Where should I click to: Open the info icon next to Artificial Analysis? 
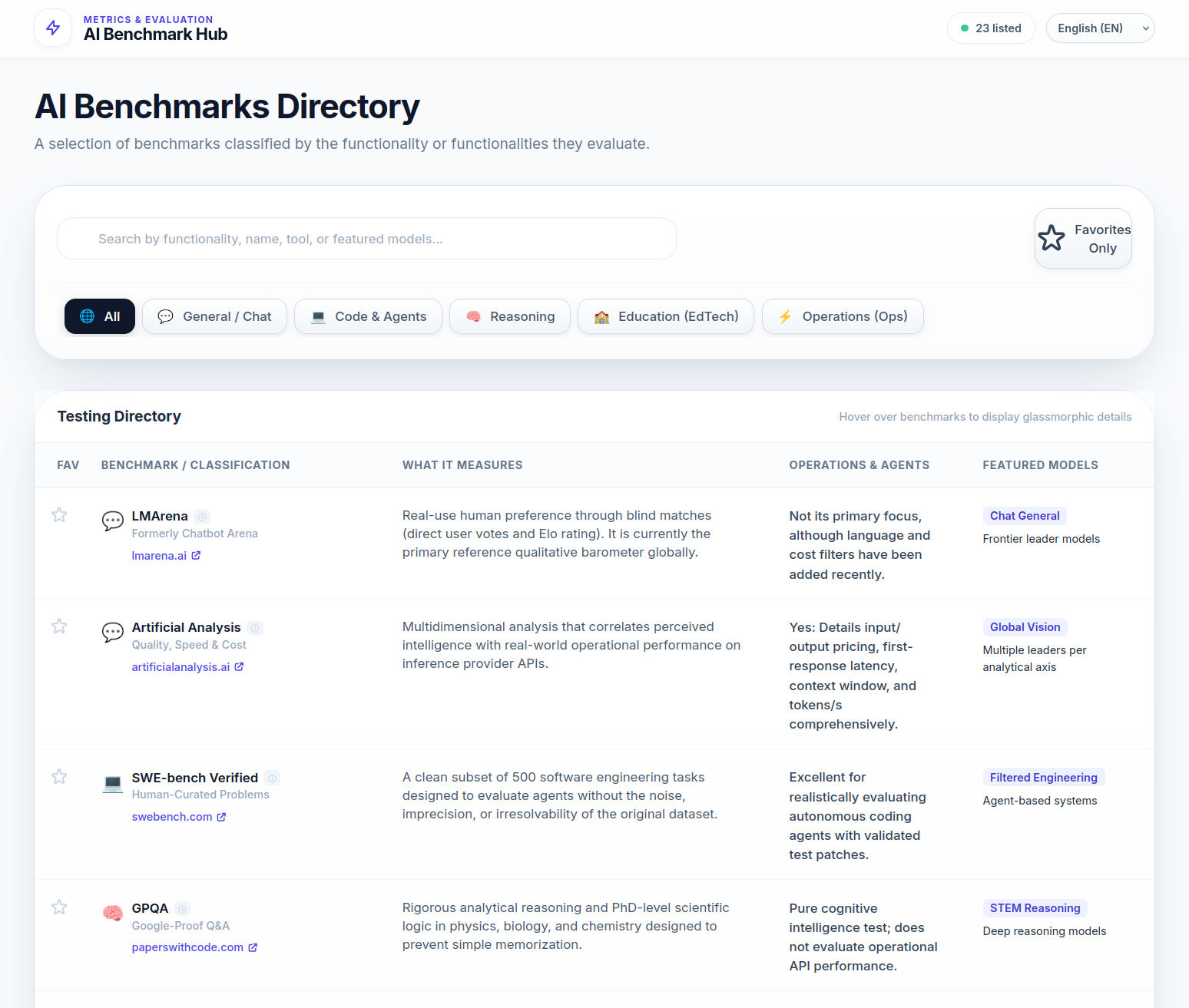click(255, 628)
